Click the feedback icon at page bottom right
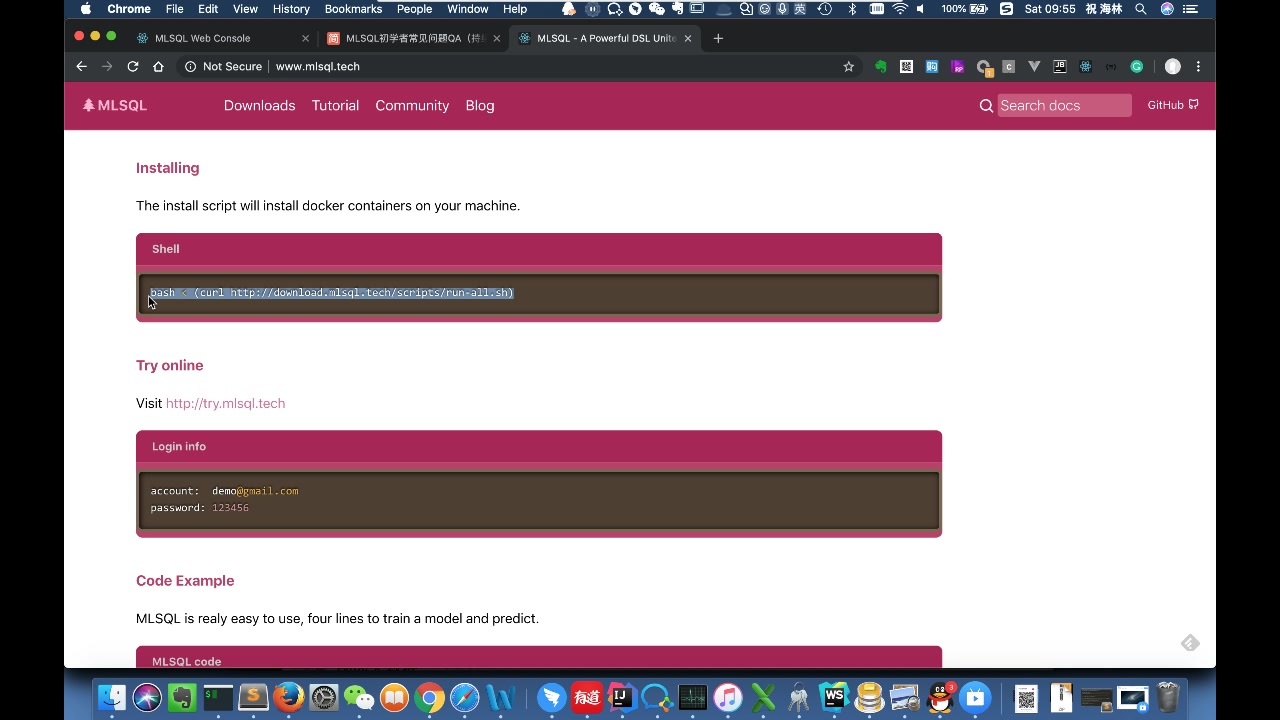The width and height of the screenshot is (1280, 720). [x=1190, y=643]
